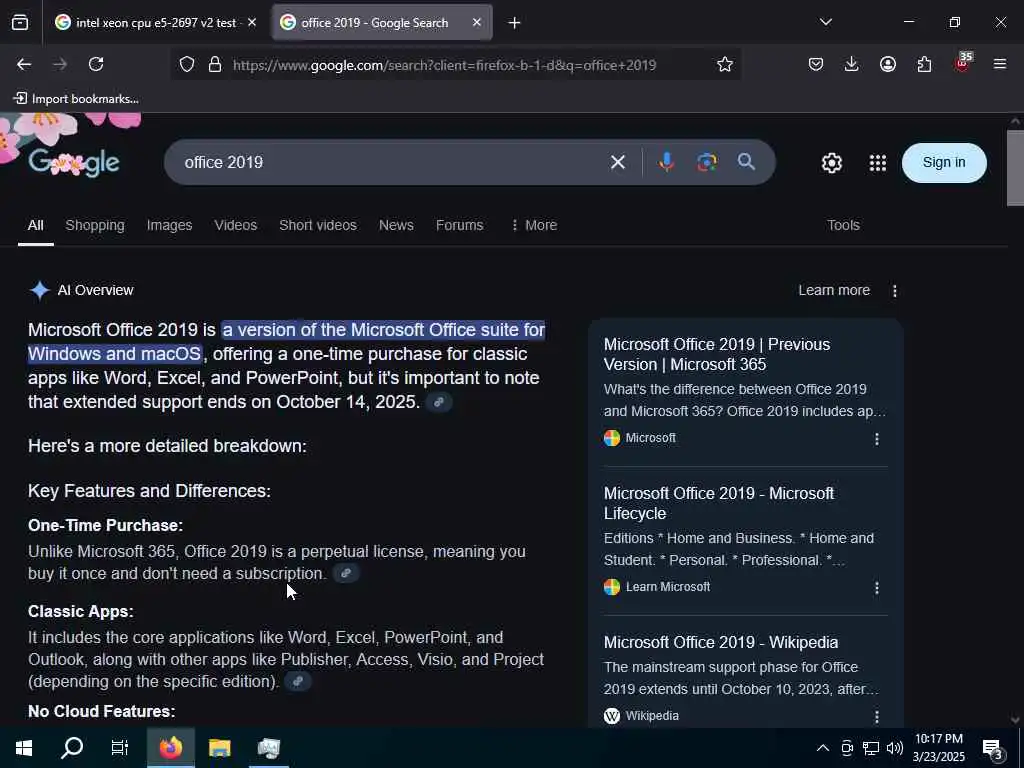Image resolution: width=1024 pixels, height=768 pixels.
Task: Go back to previous page
Action: [x=24, y=64]
